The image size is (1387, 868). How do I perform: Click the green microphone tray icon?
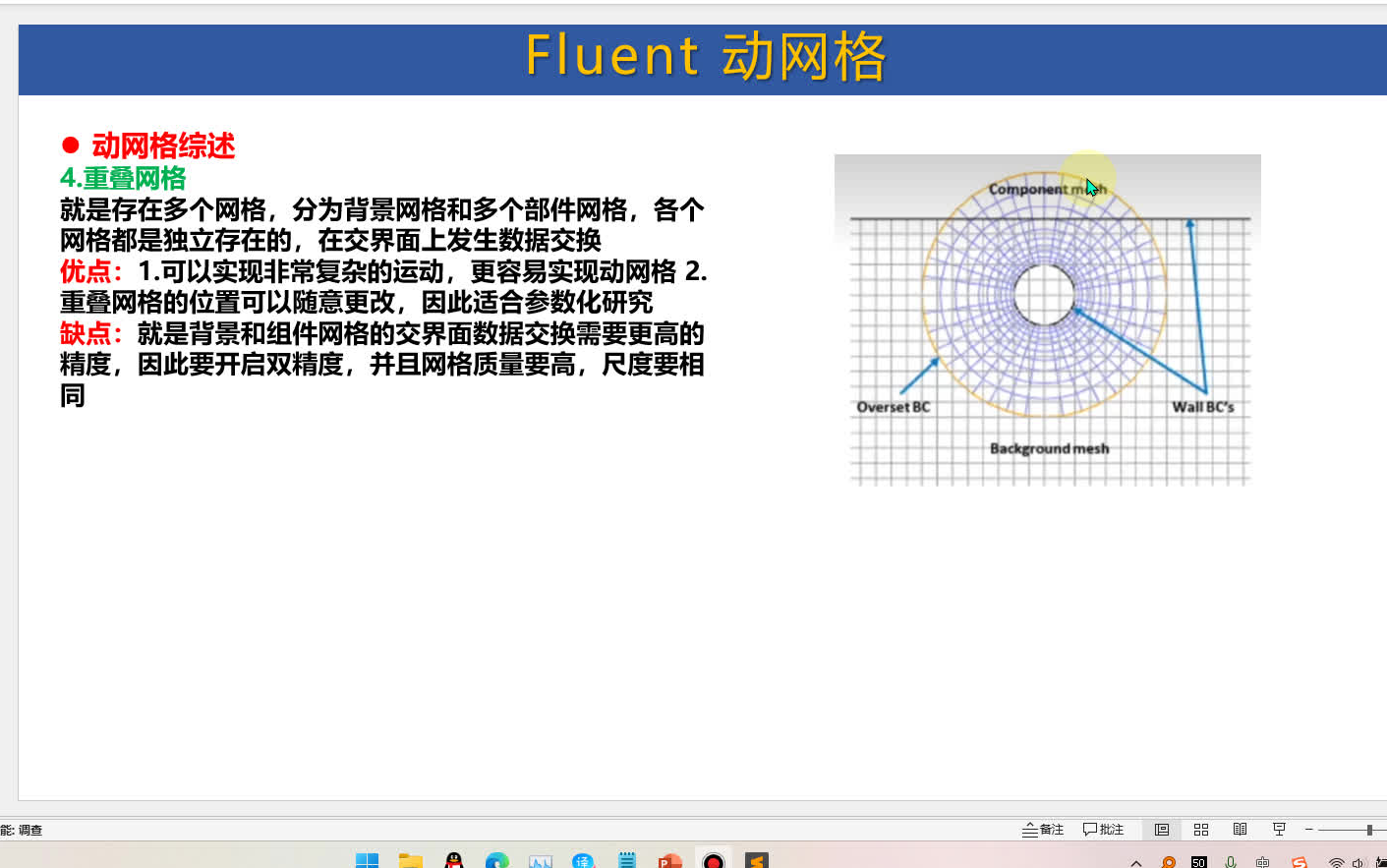click(1231, 862)
